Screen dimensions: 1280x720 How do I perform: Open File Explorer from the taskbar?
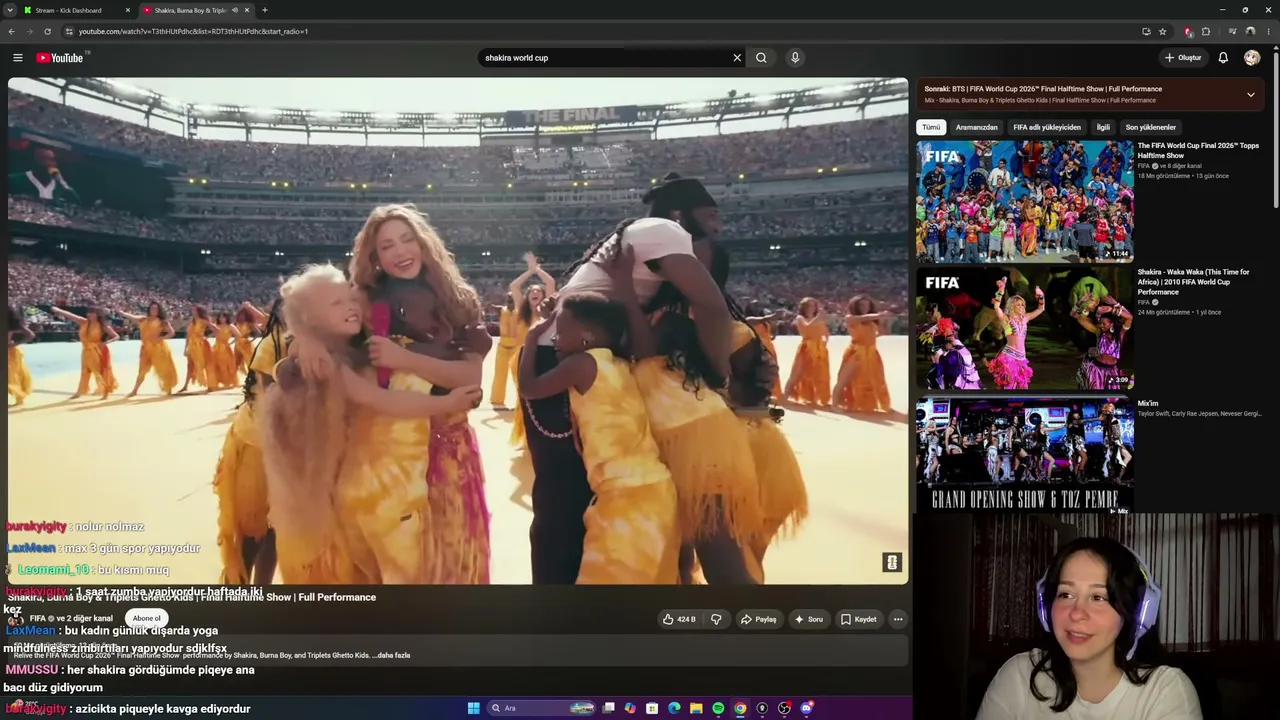tap(696, 708)
